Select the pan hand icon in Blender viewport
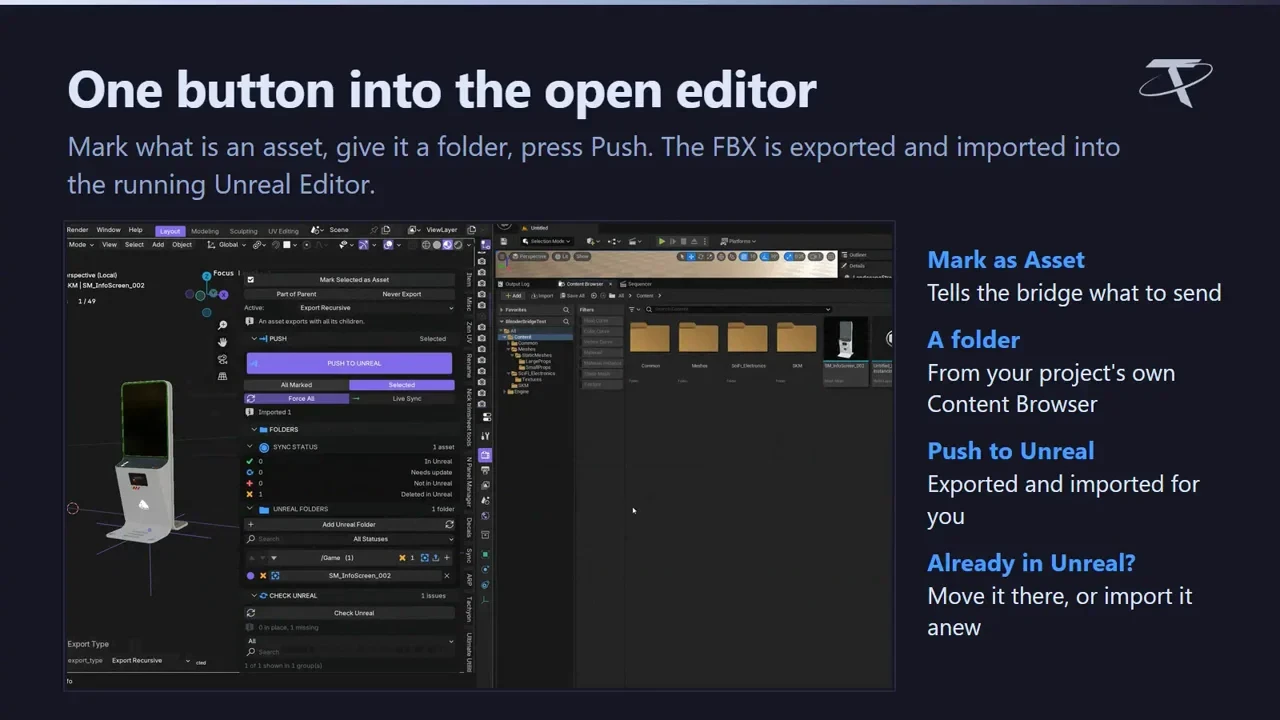The image size is (1280, 720). coord(222,342)
